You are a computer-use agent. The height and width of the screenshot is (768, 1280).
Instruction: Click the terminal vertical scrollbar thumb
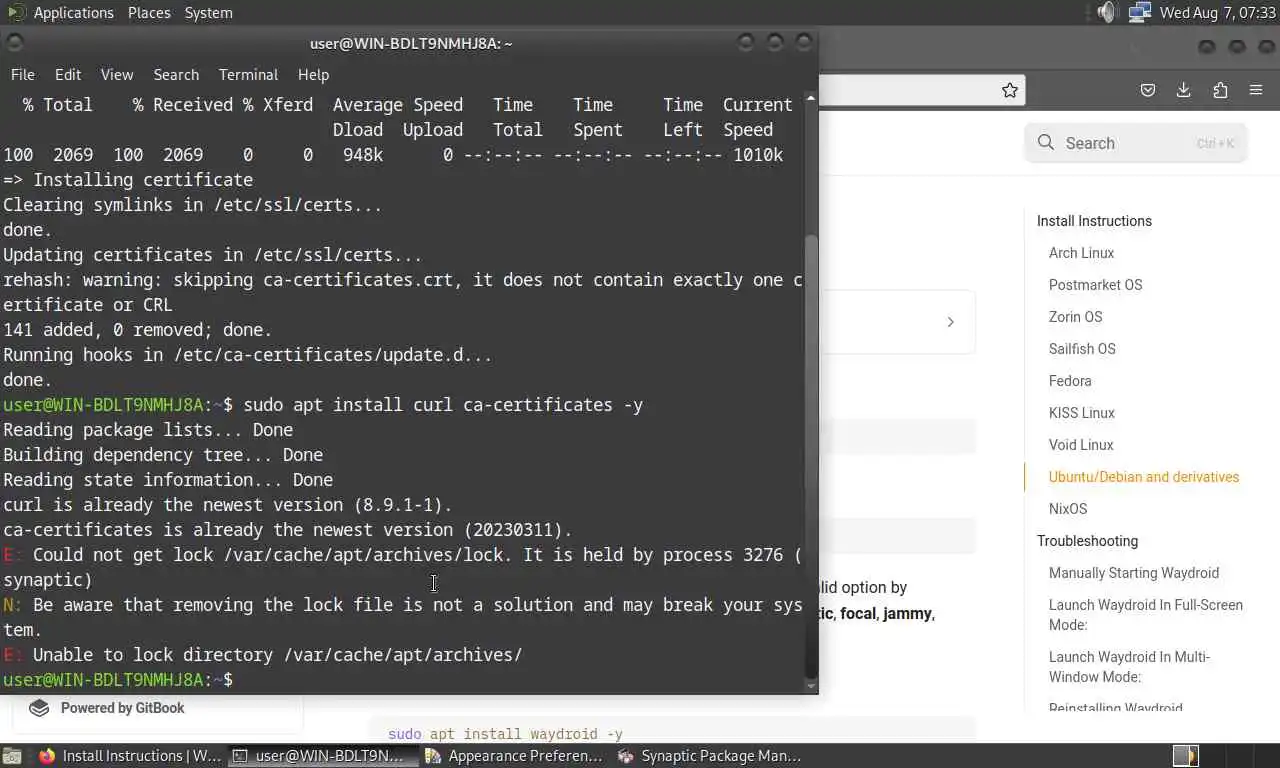pos(811,455)
